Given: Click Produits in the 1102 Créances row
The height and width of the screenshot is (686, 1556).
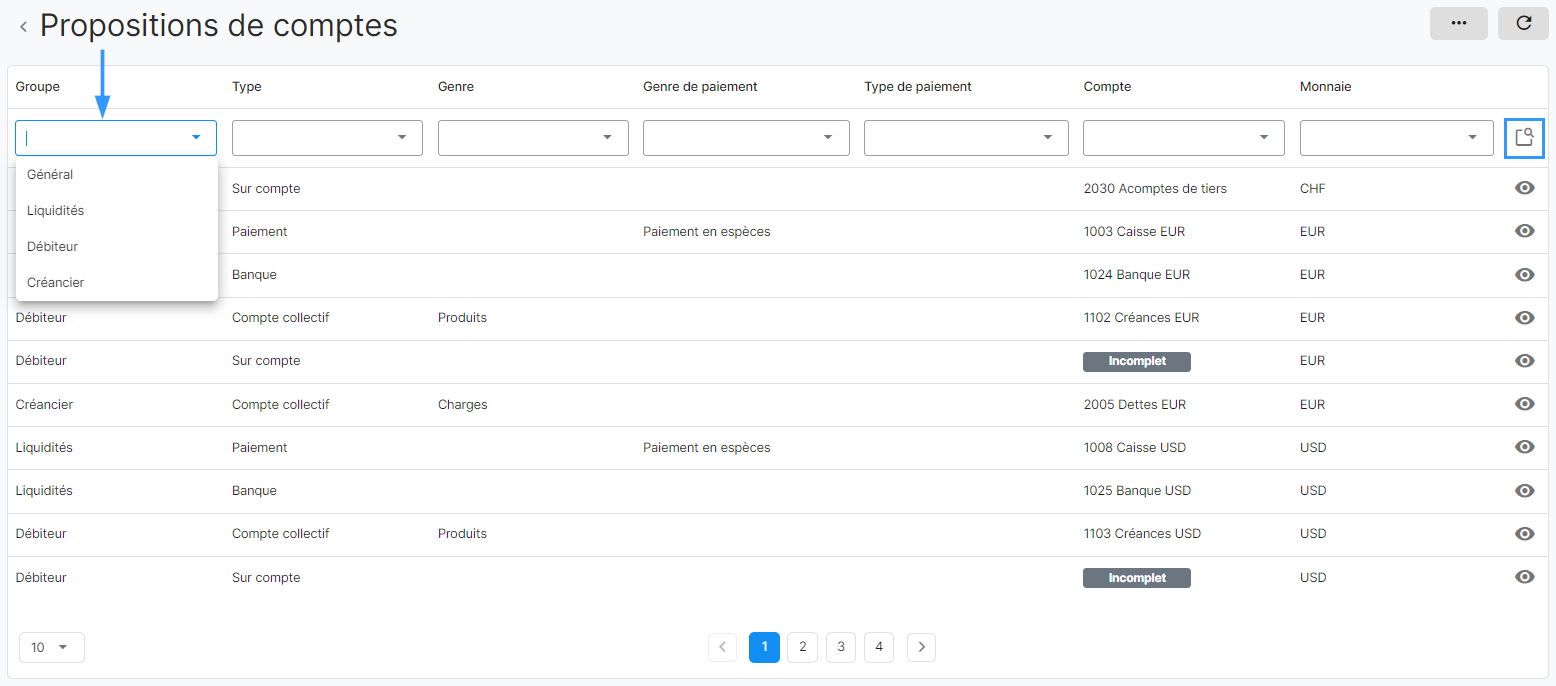Looking at the screenshot, I should [x=462, y=317].
